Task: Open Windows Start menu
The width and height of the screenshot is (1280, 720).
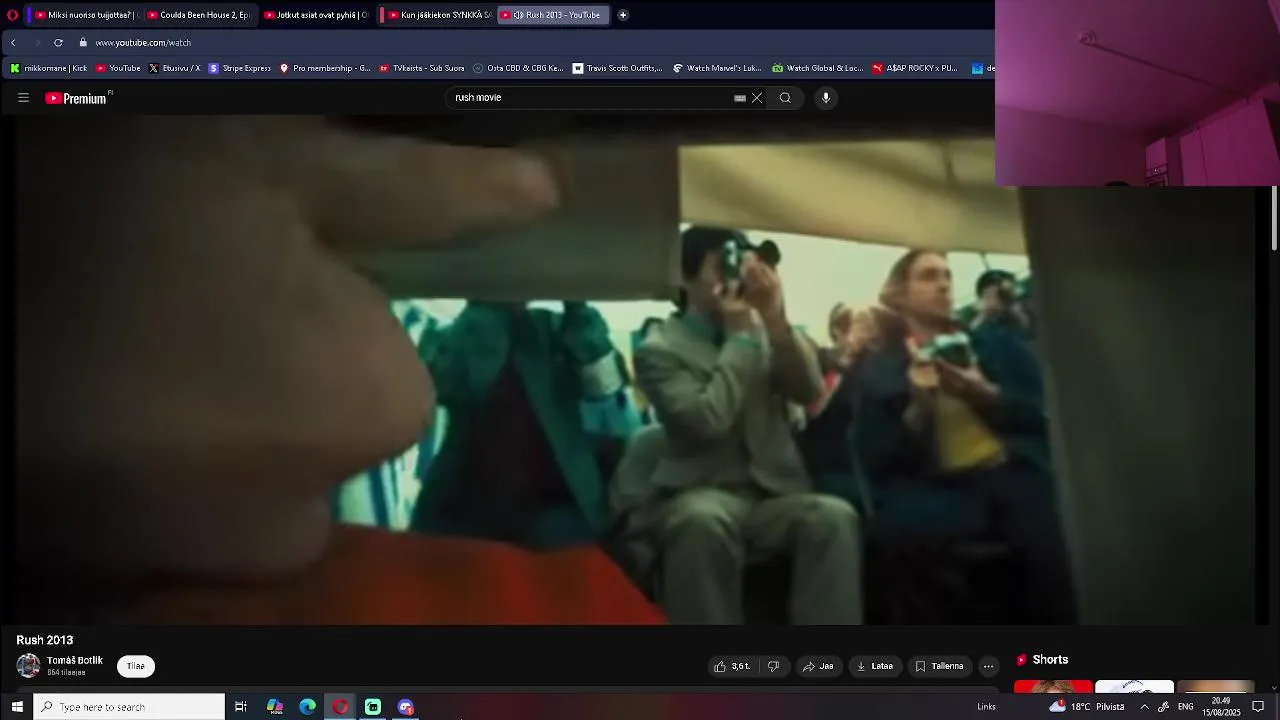Action: pyautogui.click(x=16, y=707)
